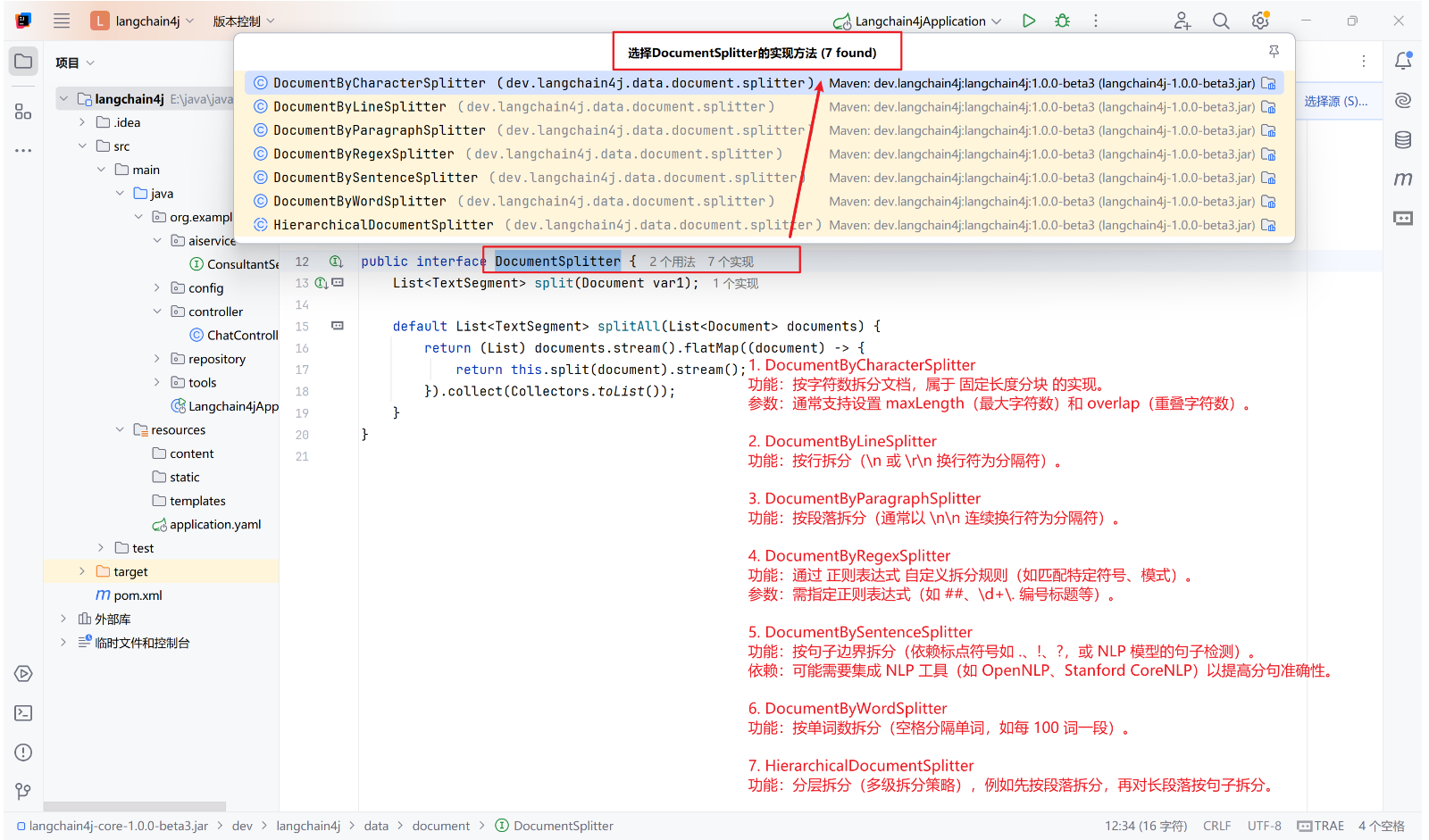1429x840 pixels.
Task: Click CRLF line separator status
Action: (1216, 826)
